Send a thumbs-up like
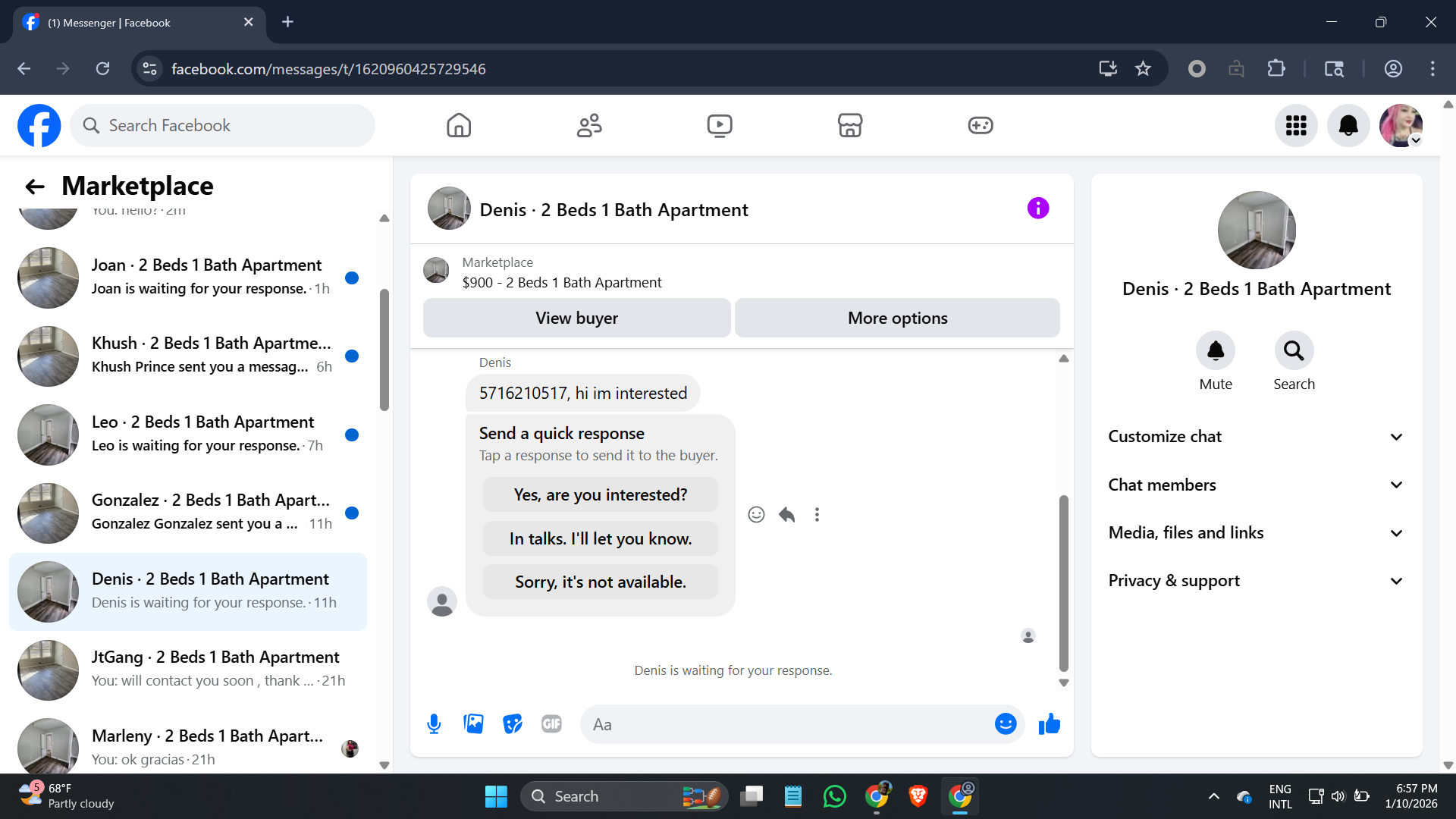Viewport: 1456px width, 819px height. tap(1050, 724)
